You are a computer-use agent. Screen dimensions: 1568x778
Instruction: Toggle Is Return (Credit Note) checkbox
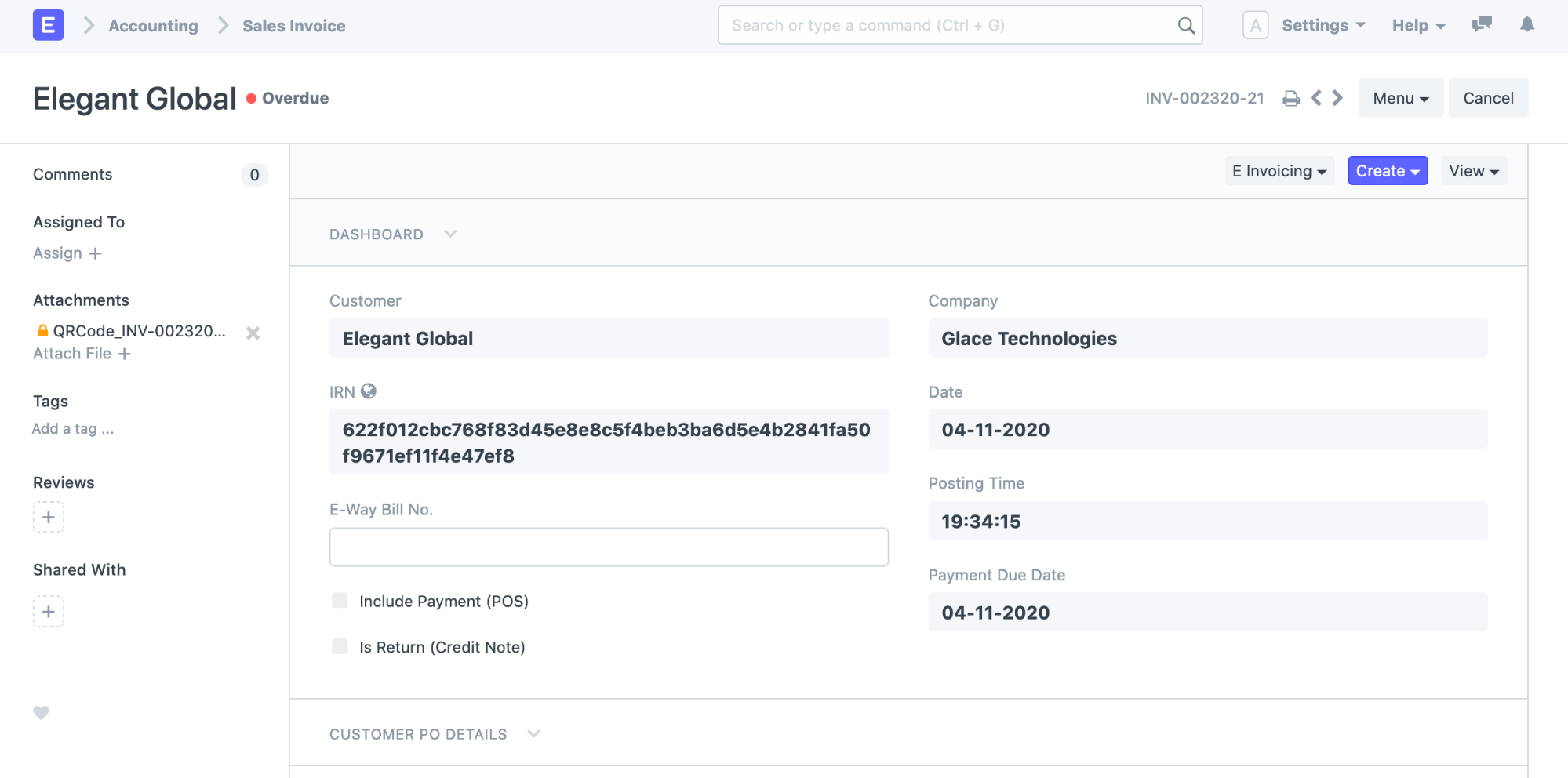click(340, 646)
